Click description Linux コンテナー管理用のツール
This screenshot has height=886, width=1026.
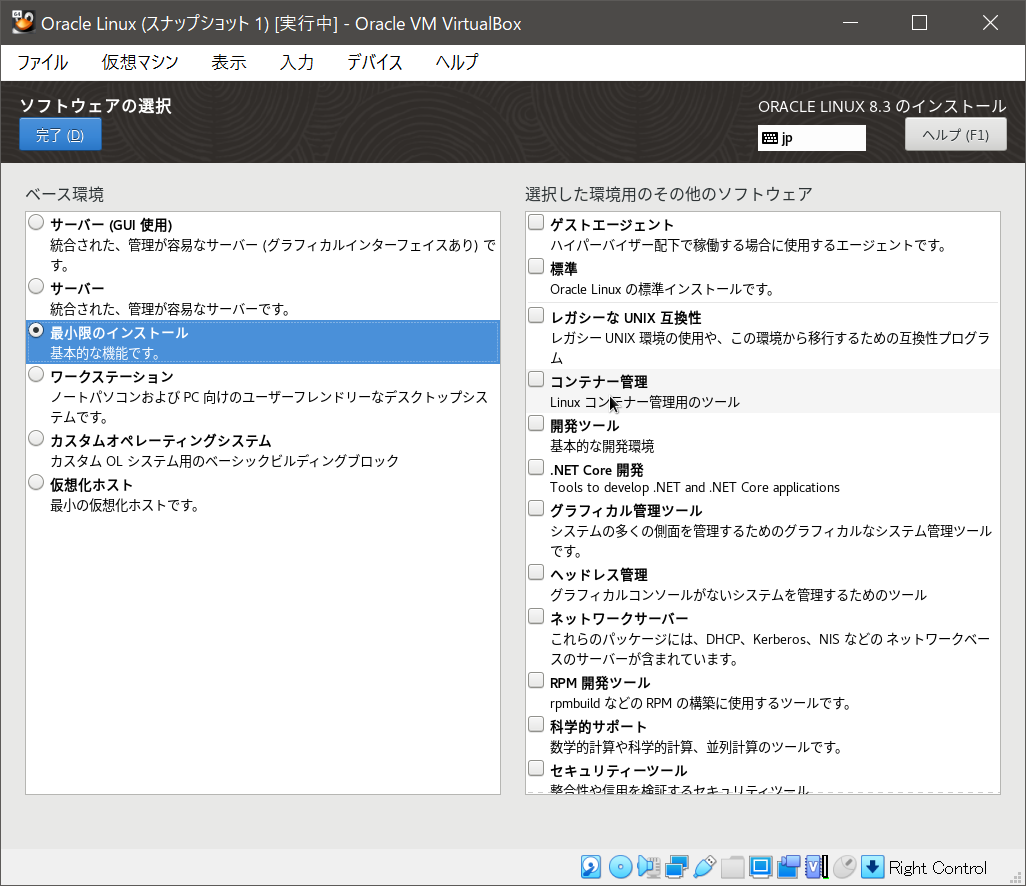[x=645, y=402]
